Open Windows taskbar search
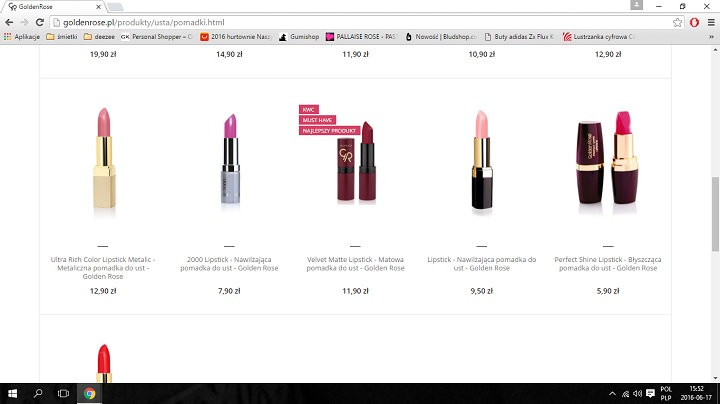This screenshot has height=404, width=720. (38, 393)
